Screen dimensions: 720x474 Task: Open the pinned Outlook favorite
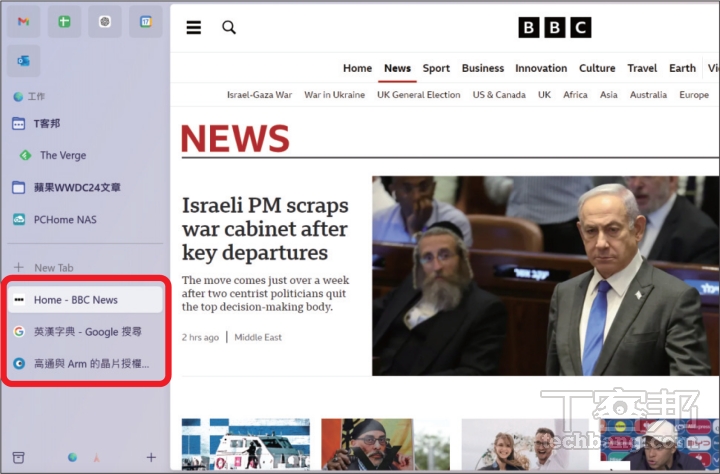pyautogui.click(x=23, y=61)
